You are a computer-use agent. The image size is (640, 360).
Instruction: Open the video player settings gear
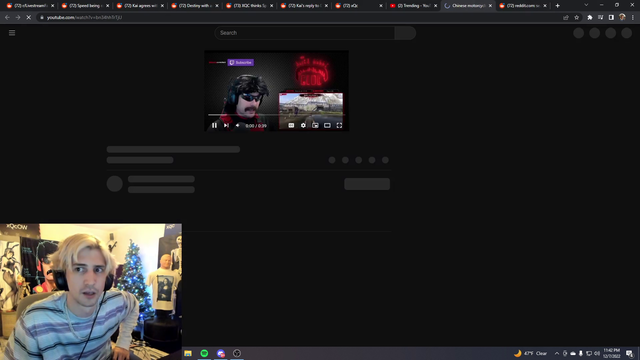pyautogui.click(x=303, y=125)
